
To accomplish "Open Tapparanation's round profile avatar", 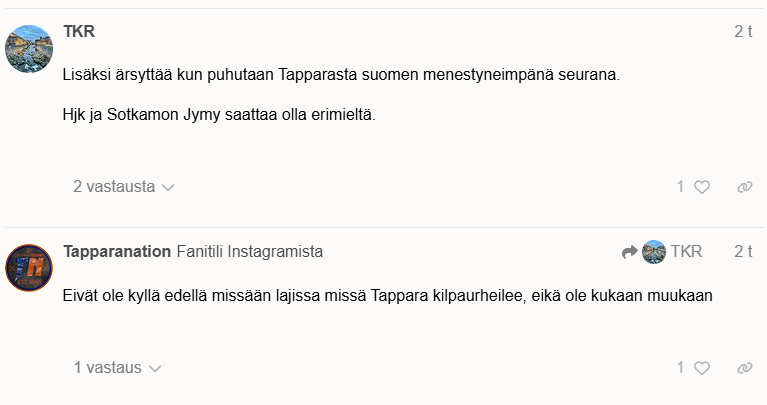I will coord(29,267).
